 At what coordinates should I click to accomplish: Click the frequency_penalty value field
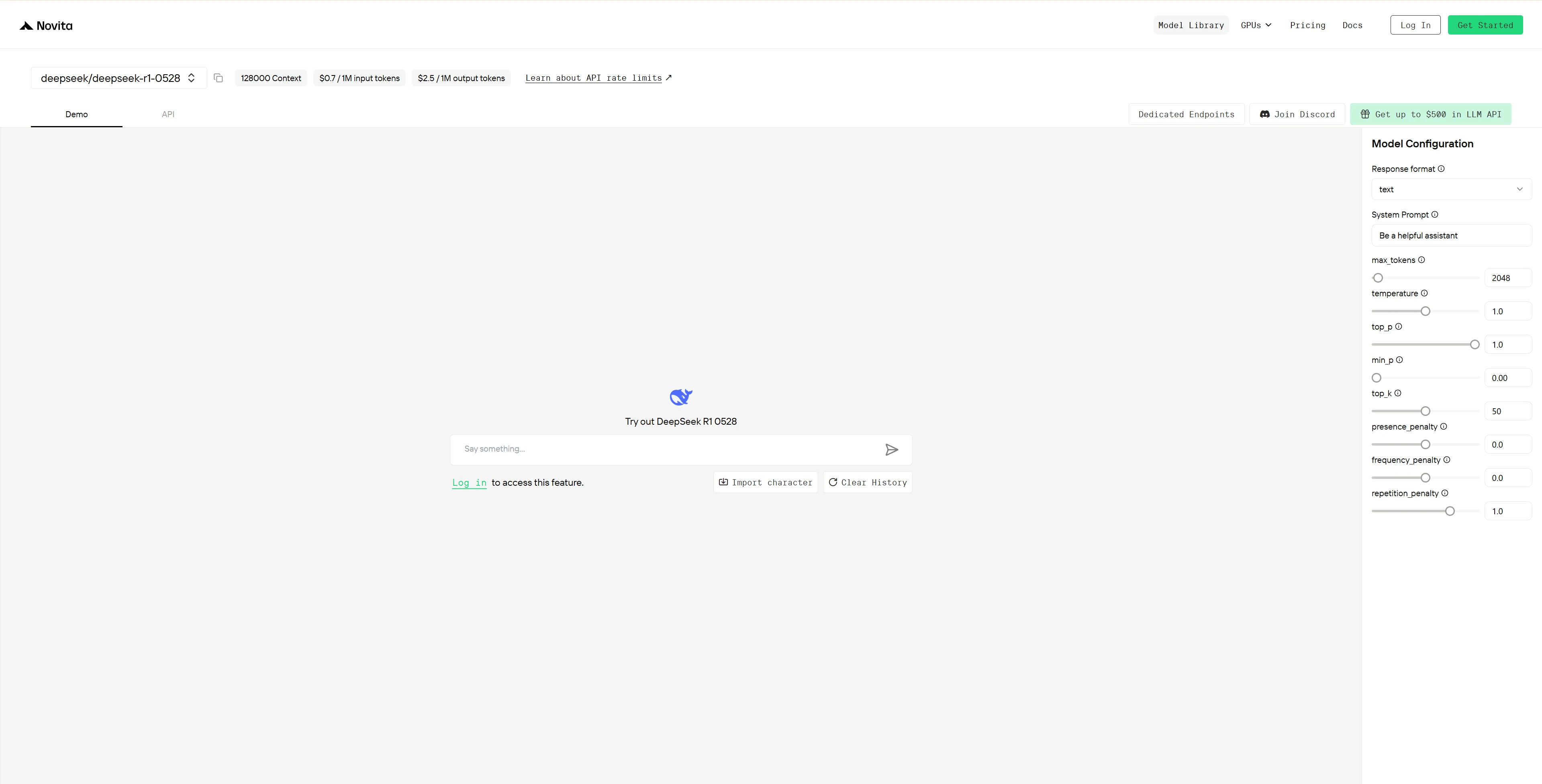(x=1508, y=478)
